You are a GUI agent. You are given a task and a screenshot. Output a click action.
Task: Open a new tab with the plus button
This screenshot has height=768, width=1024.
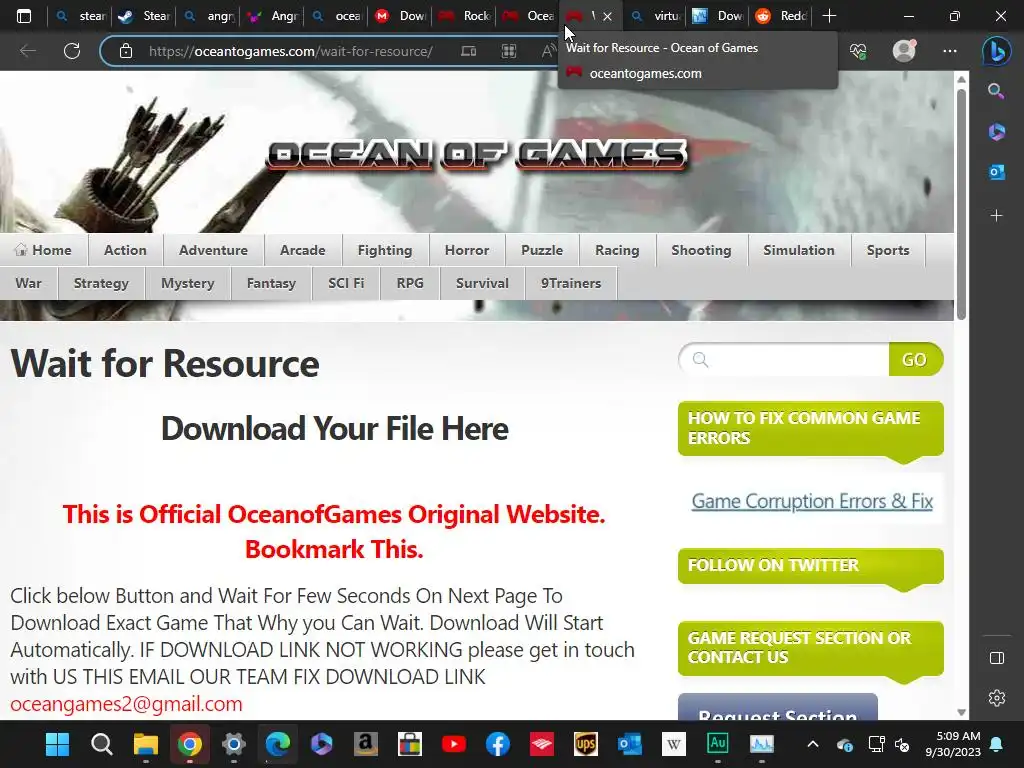[x=829, y=16]
